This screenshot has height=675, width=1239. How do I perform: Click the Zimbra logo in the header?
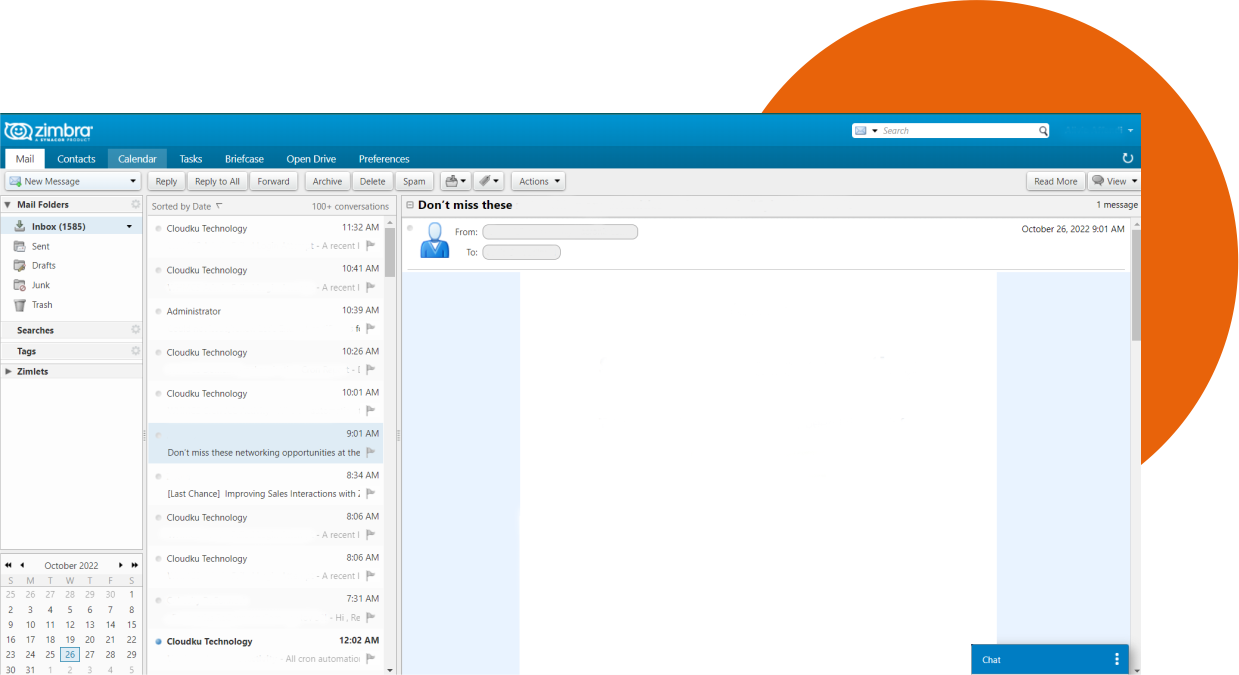point(48,131)
